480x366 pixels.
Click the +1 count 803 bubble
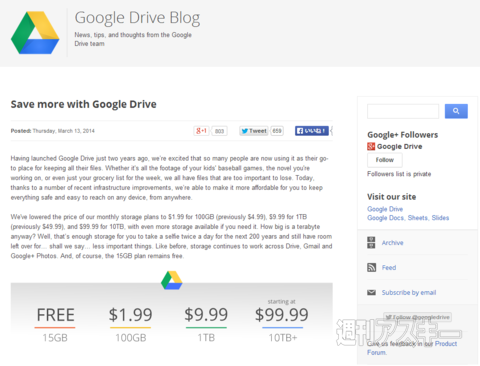pos(219,131)
